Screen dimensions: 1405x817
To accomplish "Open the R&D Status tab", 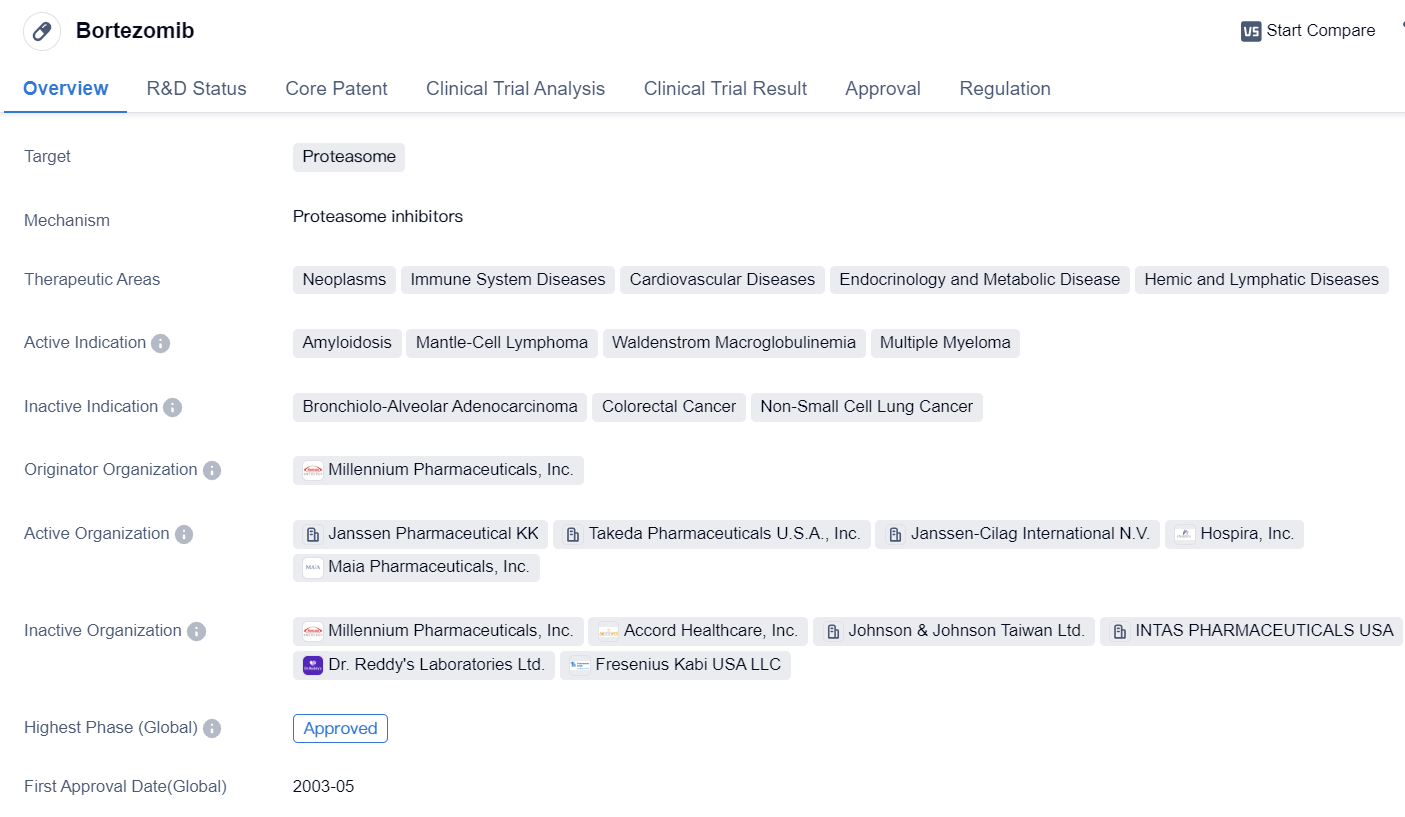I will (196, 88).
